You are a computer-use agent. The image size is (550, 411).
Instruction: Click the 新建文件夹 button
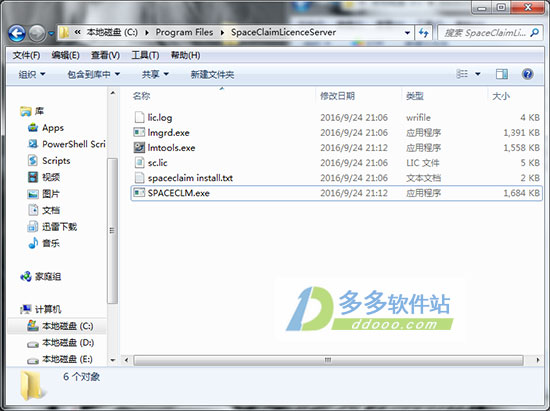pos(212,74)
